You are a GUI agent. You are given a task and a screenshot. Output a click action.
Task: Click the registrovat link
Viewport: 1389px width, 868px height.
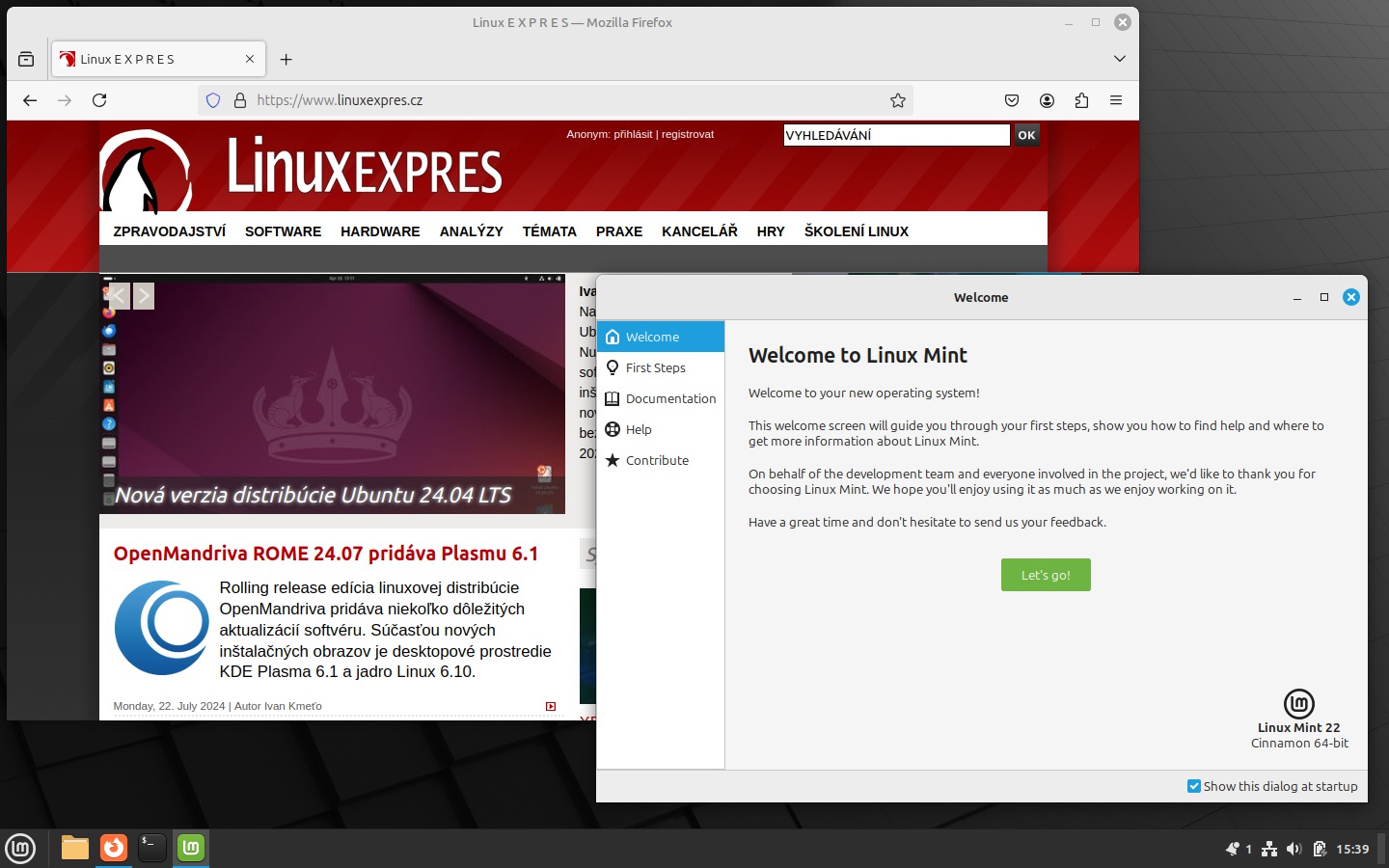688,134
